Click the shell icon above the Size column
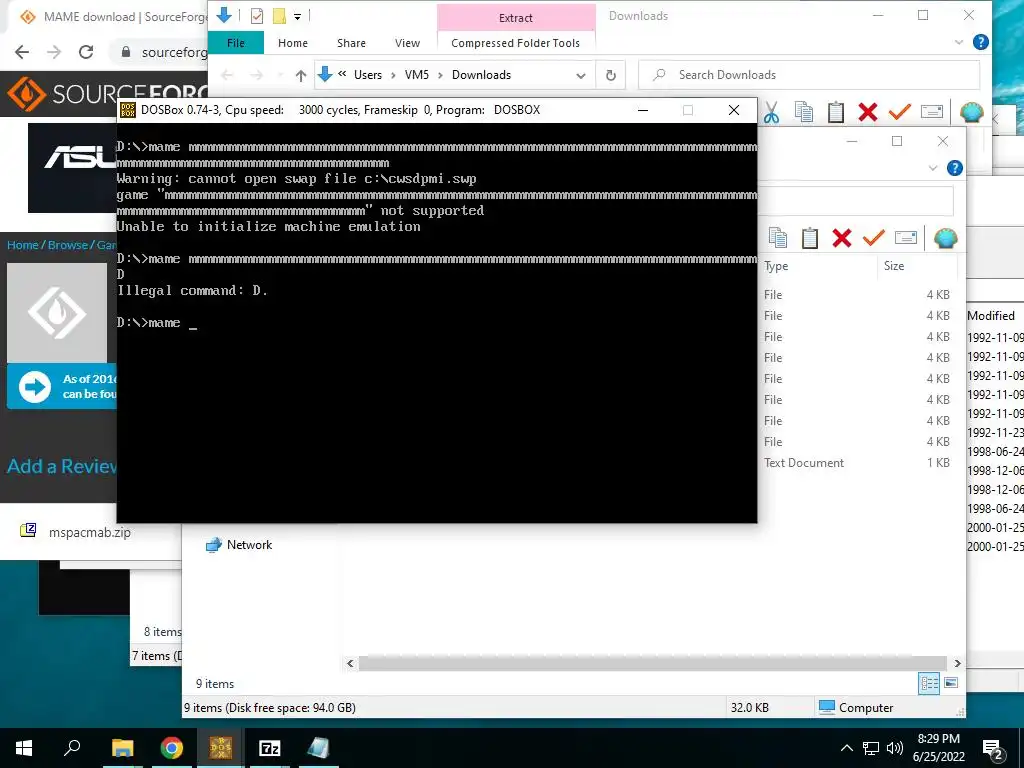Viewport: 1024px width, 768px height. (x=946, y=238)
